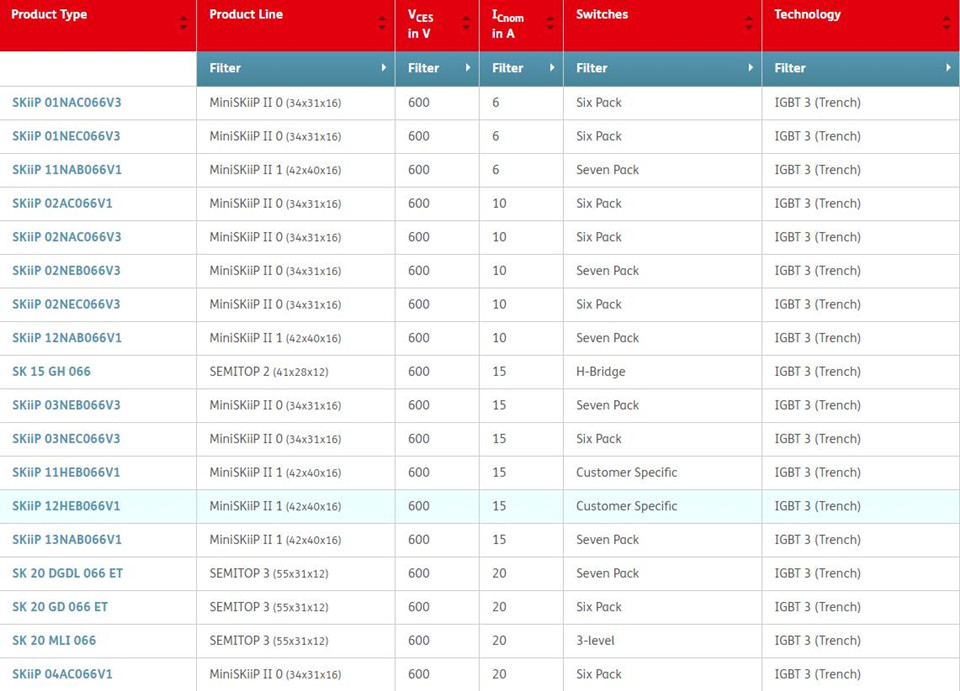The image size is (960, 691).
Task: Select Customer Specific in SKiiP 11HEB066V1 row
Action: tap(626, 472)
